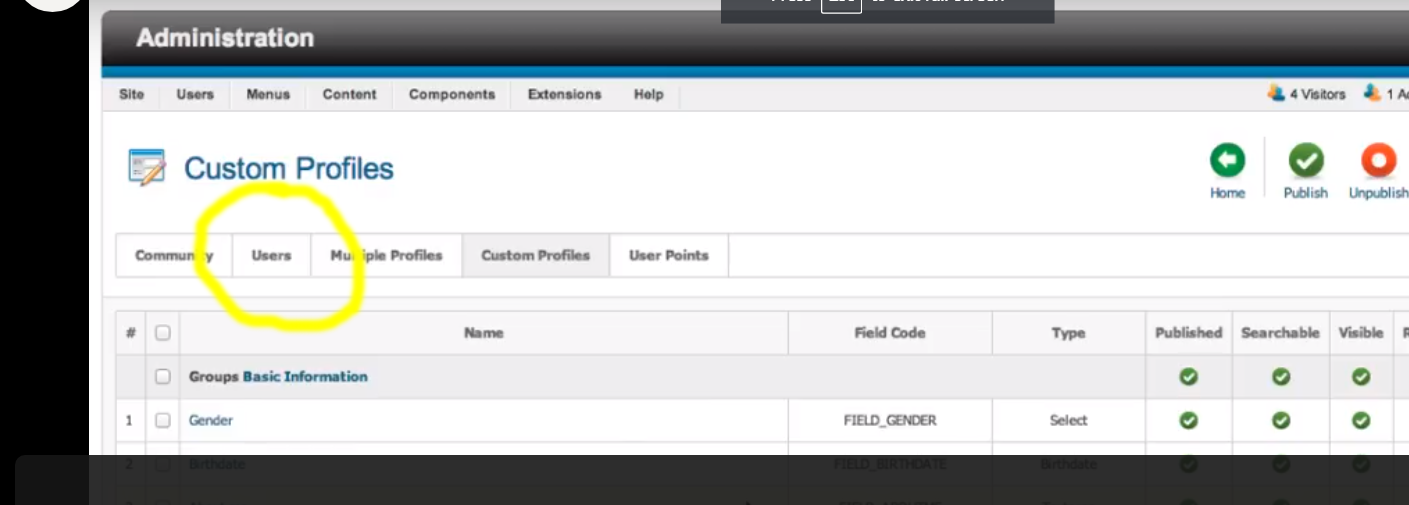Toggle Published status for Basic Information group
This screenshot has height=505, width=1409.
click(1188, 377)
